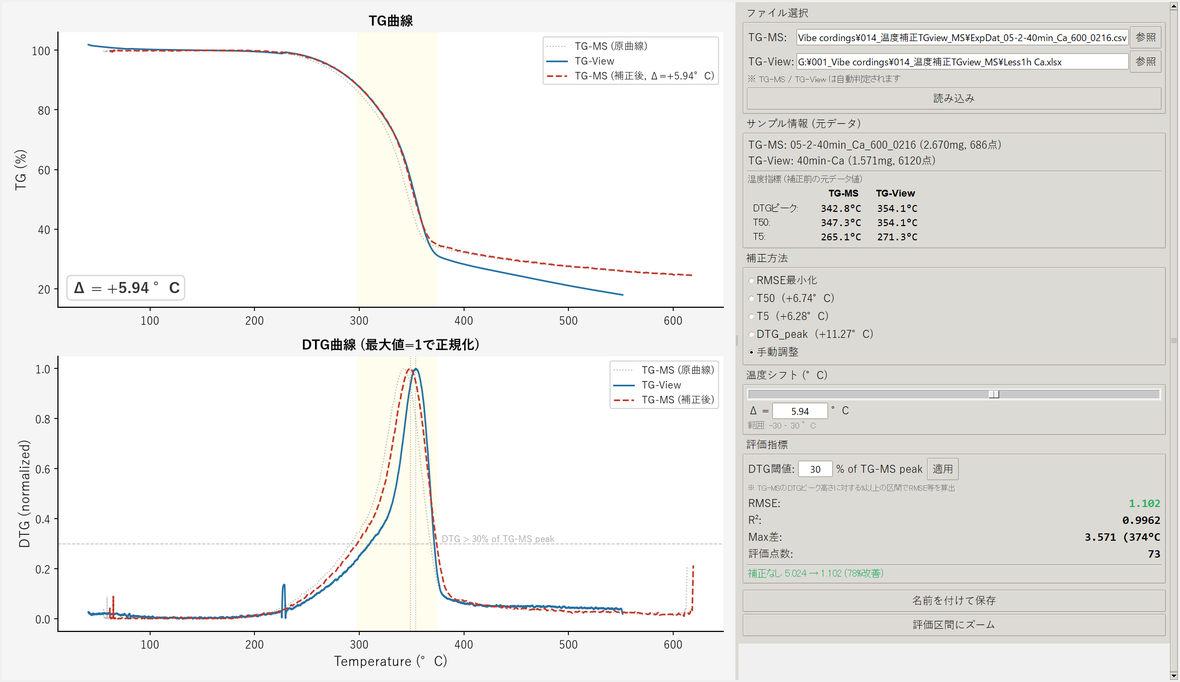Click the TG curve legend box
Screen dimensions: 1180x682
631,61
